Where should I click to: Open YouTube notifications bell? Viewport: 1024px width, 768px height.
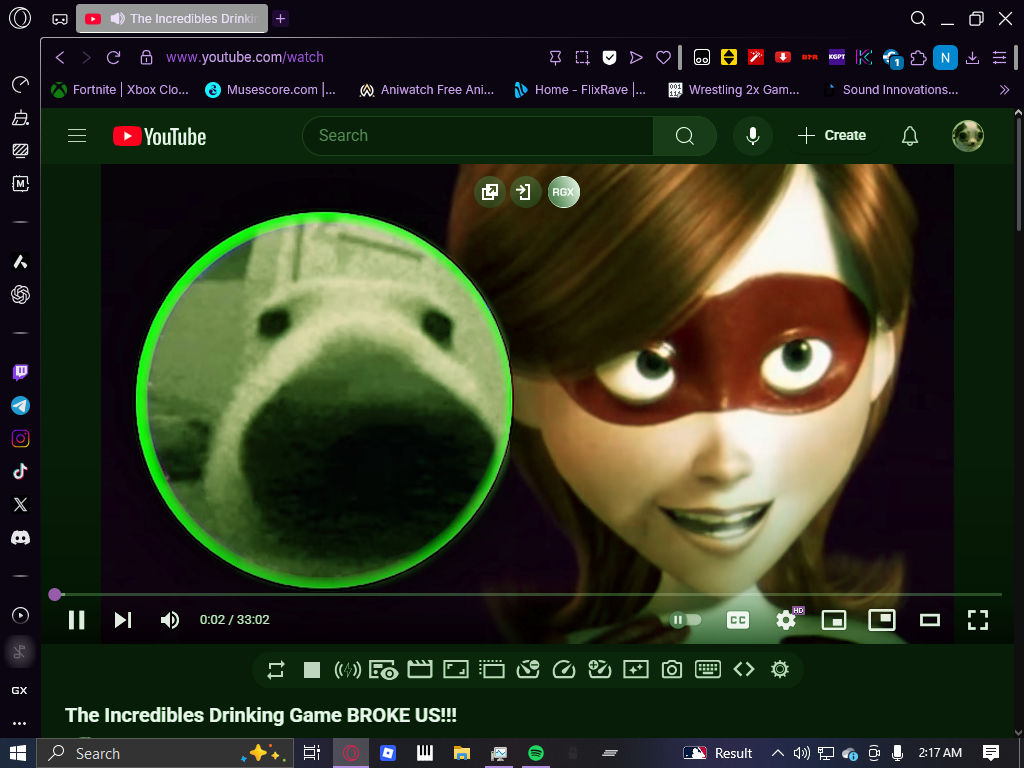point(910,136)
